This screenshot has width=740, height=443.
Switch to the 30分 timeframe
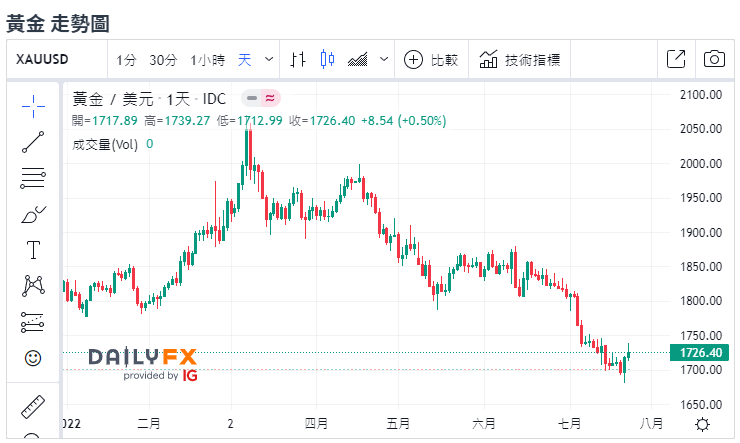163,59
